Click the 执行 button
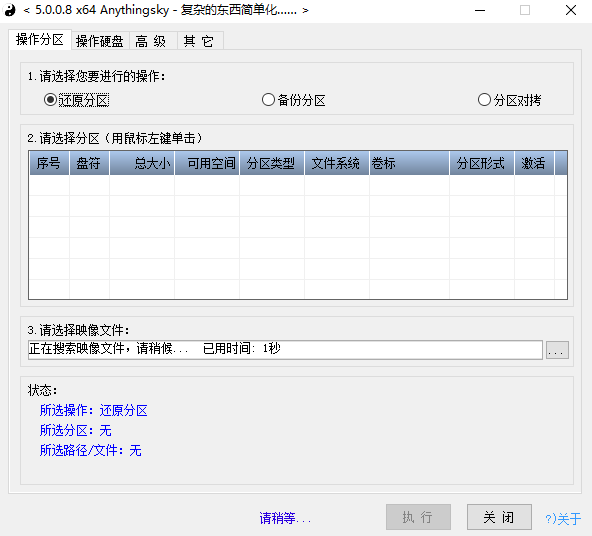The height and width of the screenshot is (536, 592). click(x=418, y=517)
